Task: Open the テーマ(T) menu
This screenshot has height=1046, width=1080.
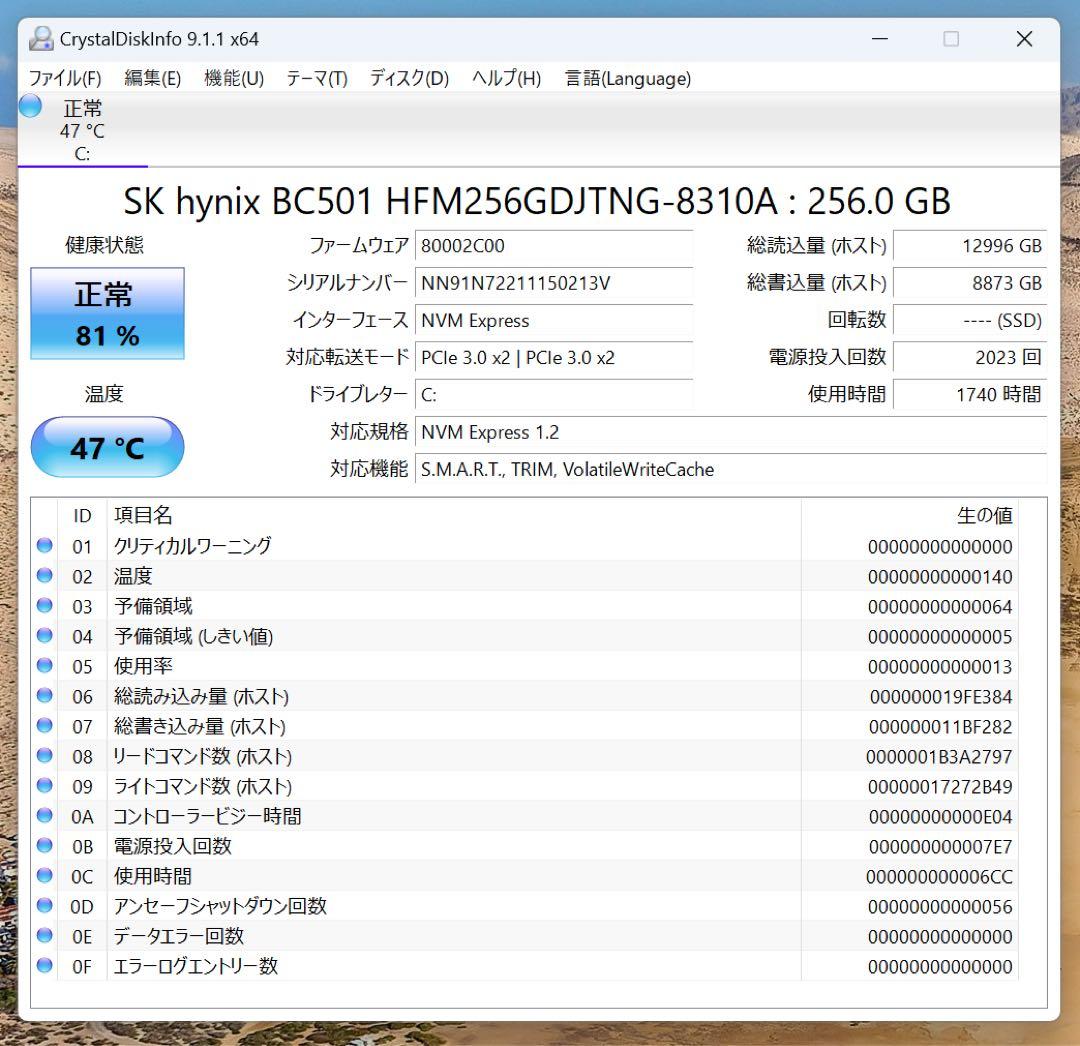Action: (317, 79)
